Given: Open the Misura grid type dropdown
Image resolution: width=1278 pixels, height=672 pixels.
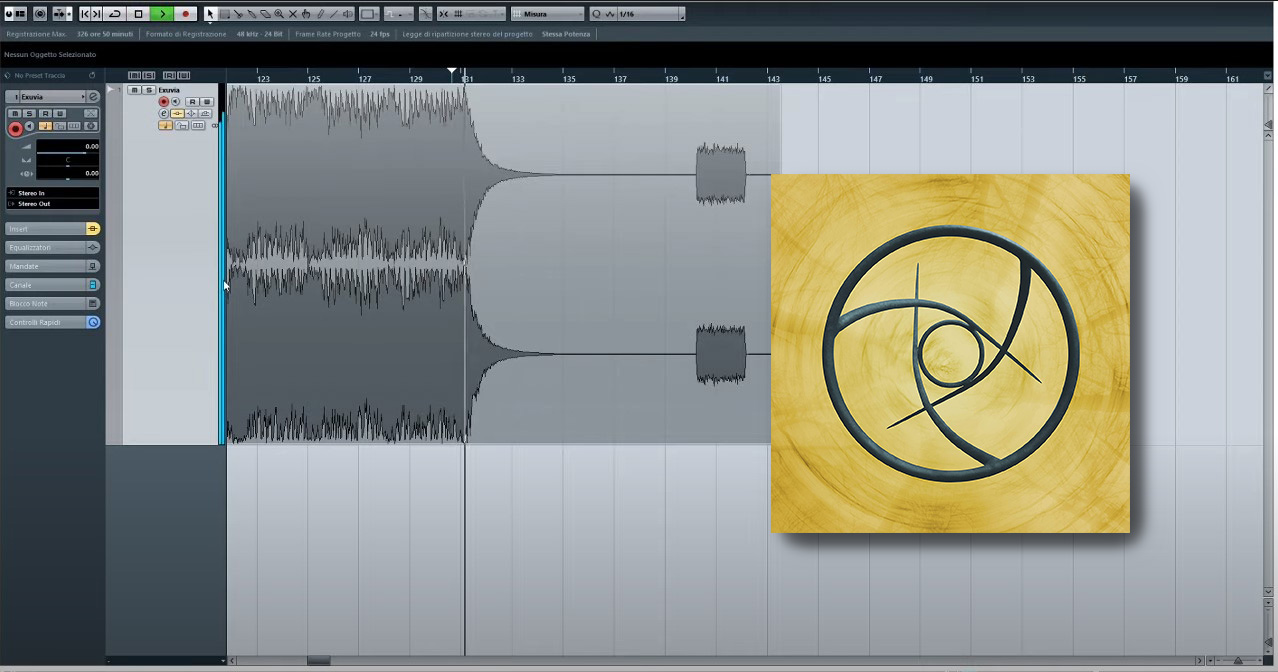Looking at the screenshot, I should click(x=548, y=14).
